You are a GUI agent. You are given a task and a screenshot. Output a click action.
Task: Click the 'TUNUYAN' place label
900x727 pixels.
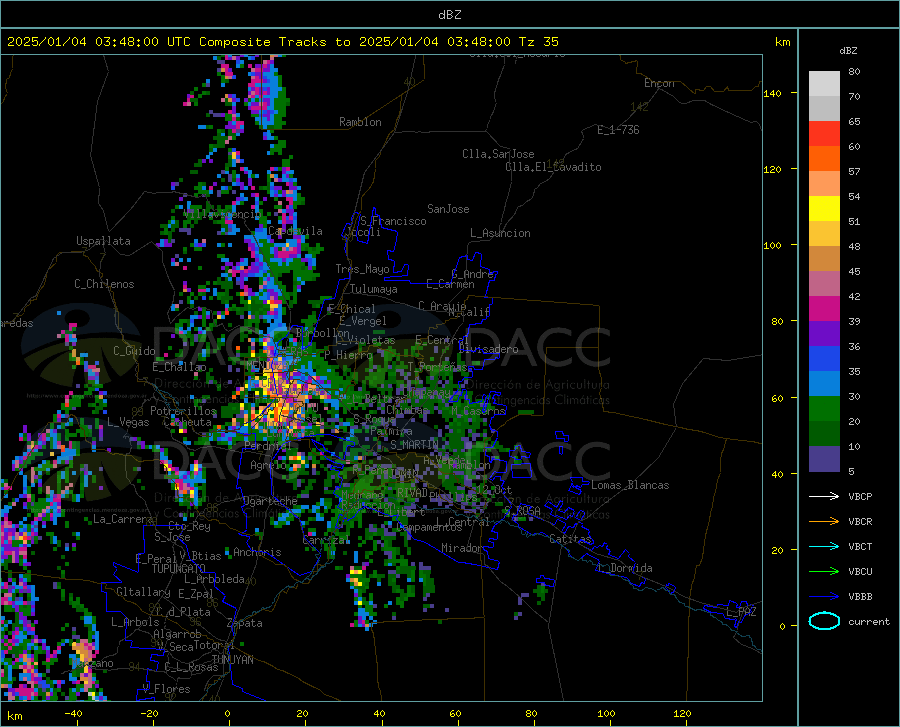[232, 660]
